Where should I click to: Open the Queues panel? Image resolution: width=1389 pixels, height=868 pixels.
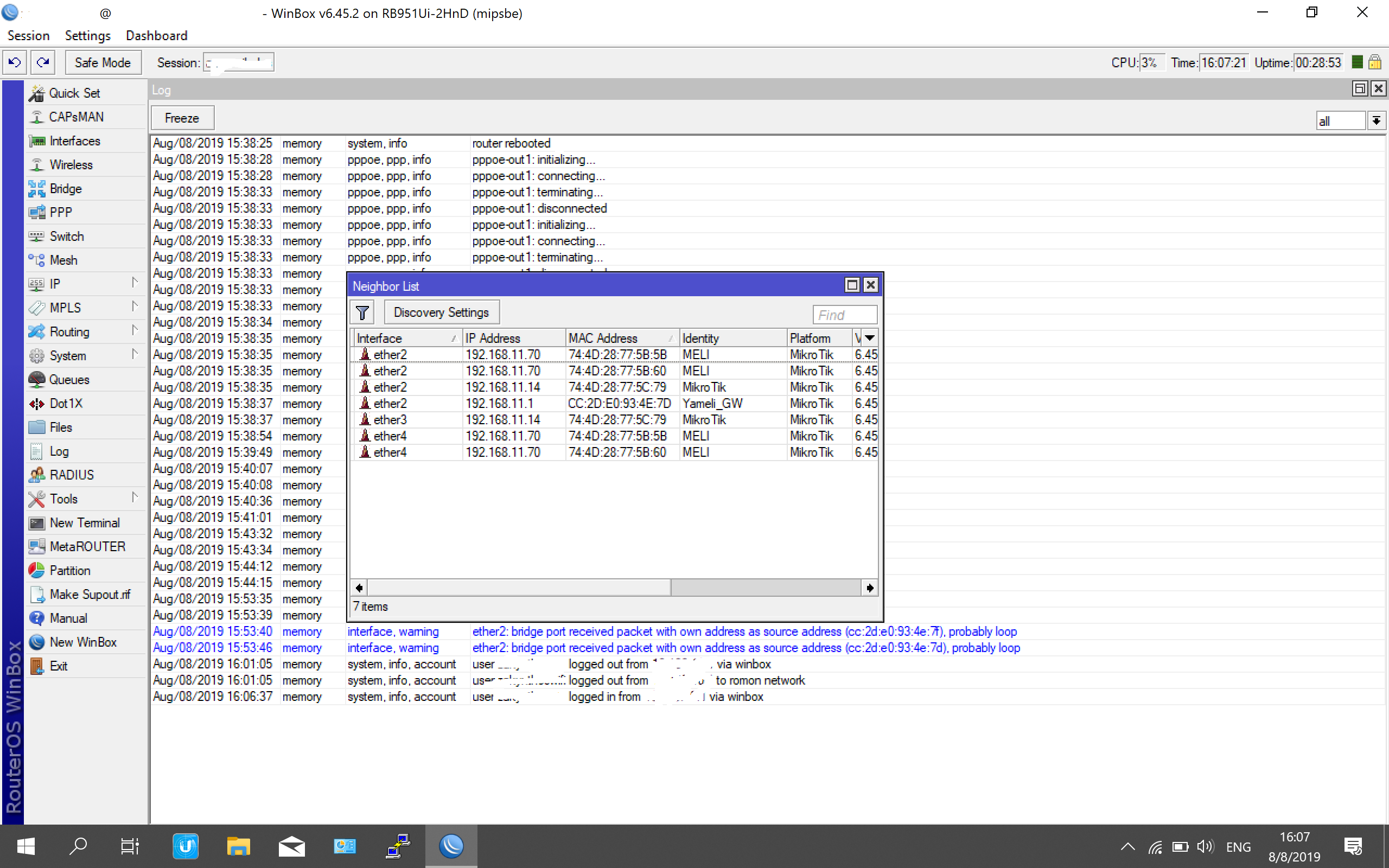pos(69,379)
